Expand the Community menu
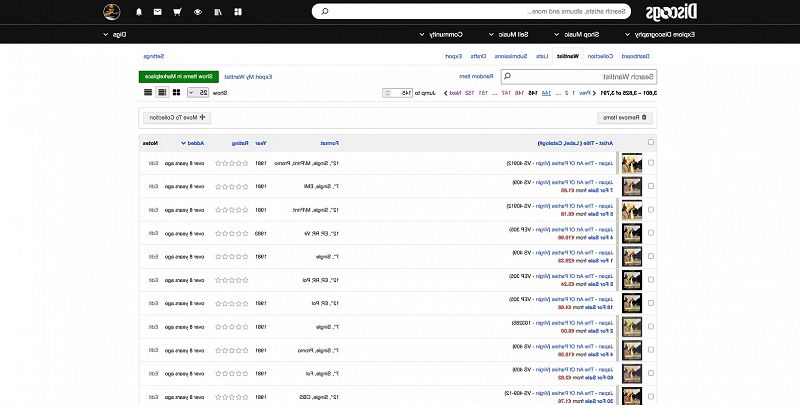This screenshot has width=800, height=405. coord(441,35)
